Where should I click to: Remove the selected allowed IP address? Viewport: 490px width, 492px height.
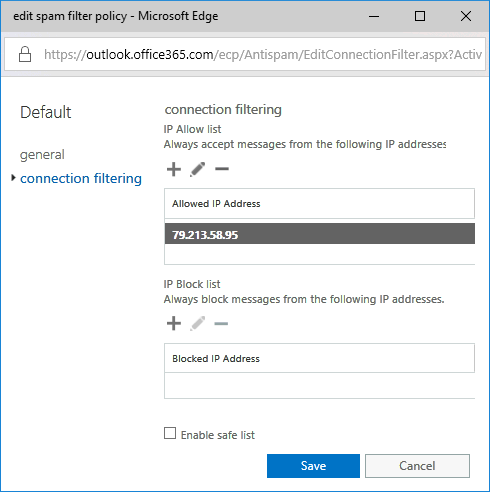222,169
